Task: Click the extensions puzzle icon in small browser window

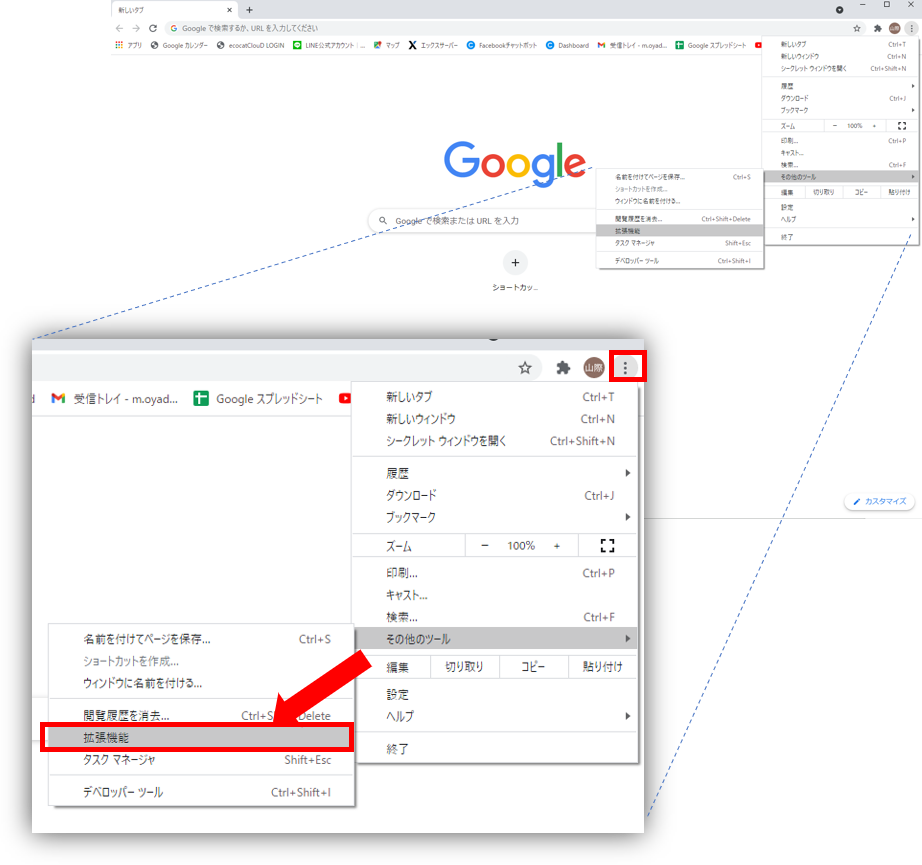Action: 877,28
